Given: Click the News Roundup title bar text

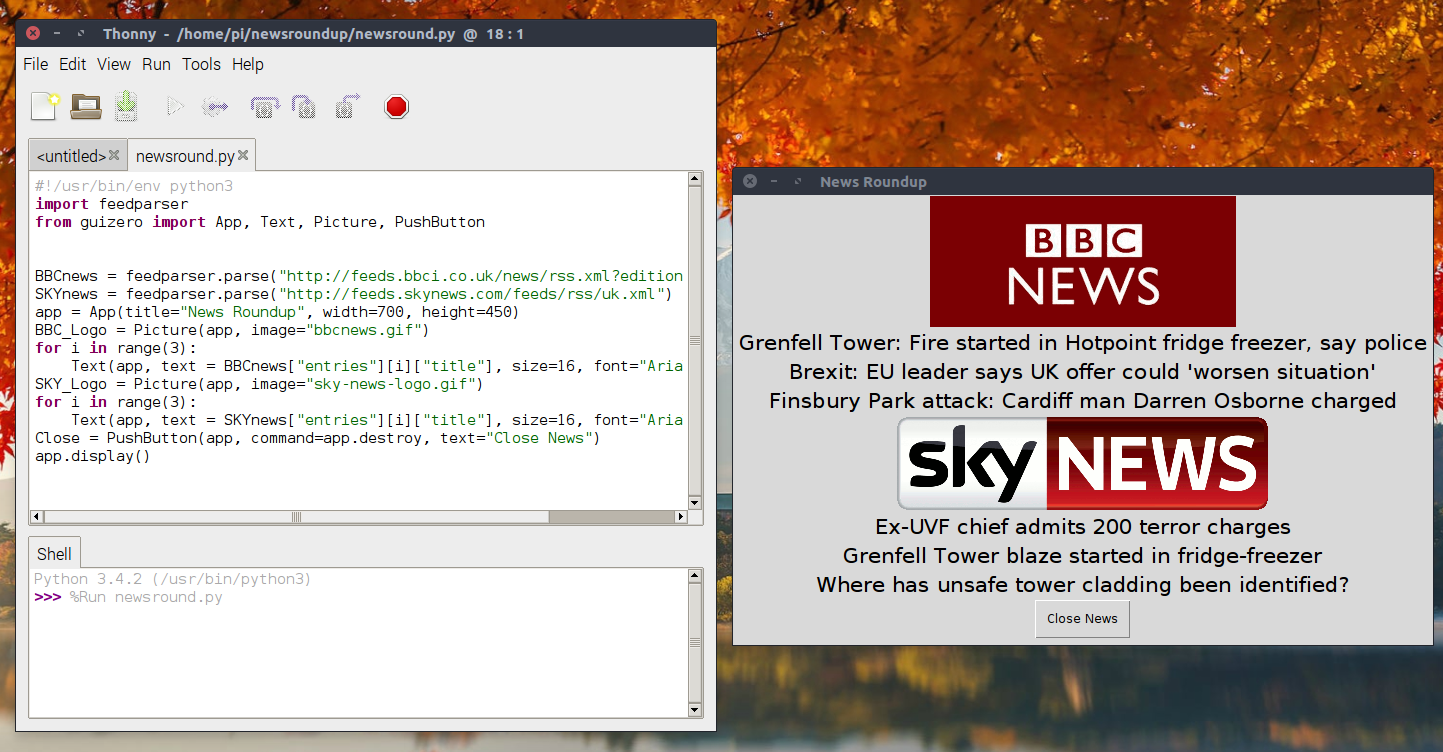Looking at the screenshot, I should [873, 181].
